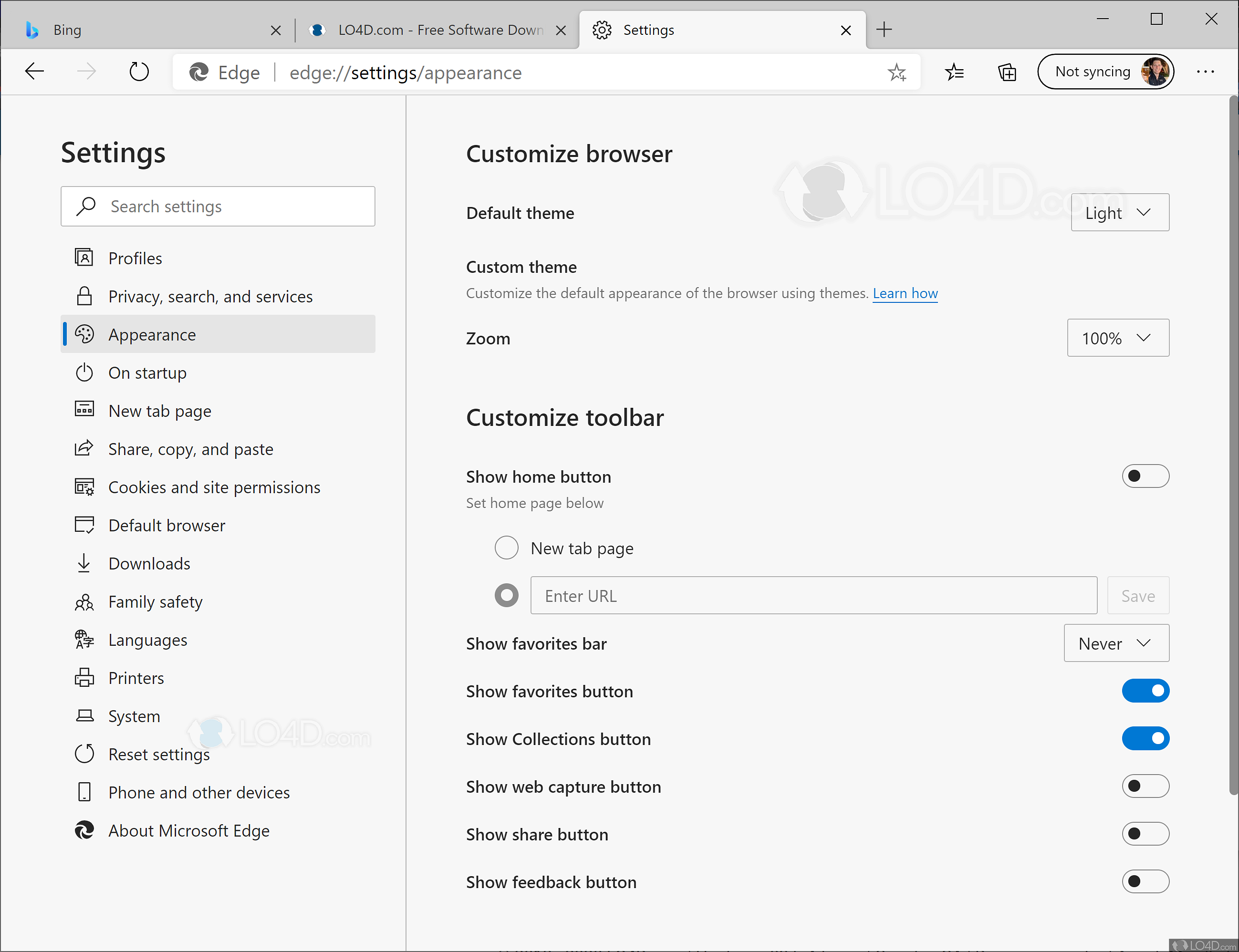The image size is (1239, 952).
Task: Select the New tab page radio button
Action: point(506,548)
